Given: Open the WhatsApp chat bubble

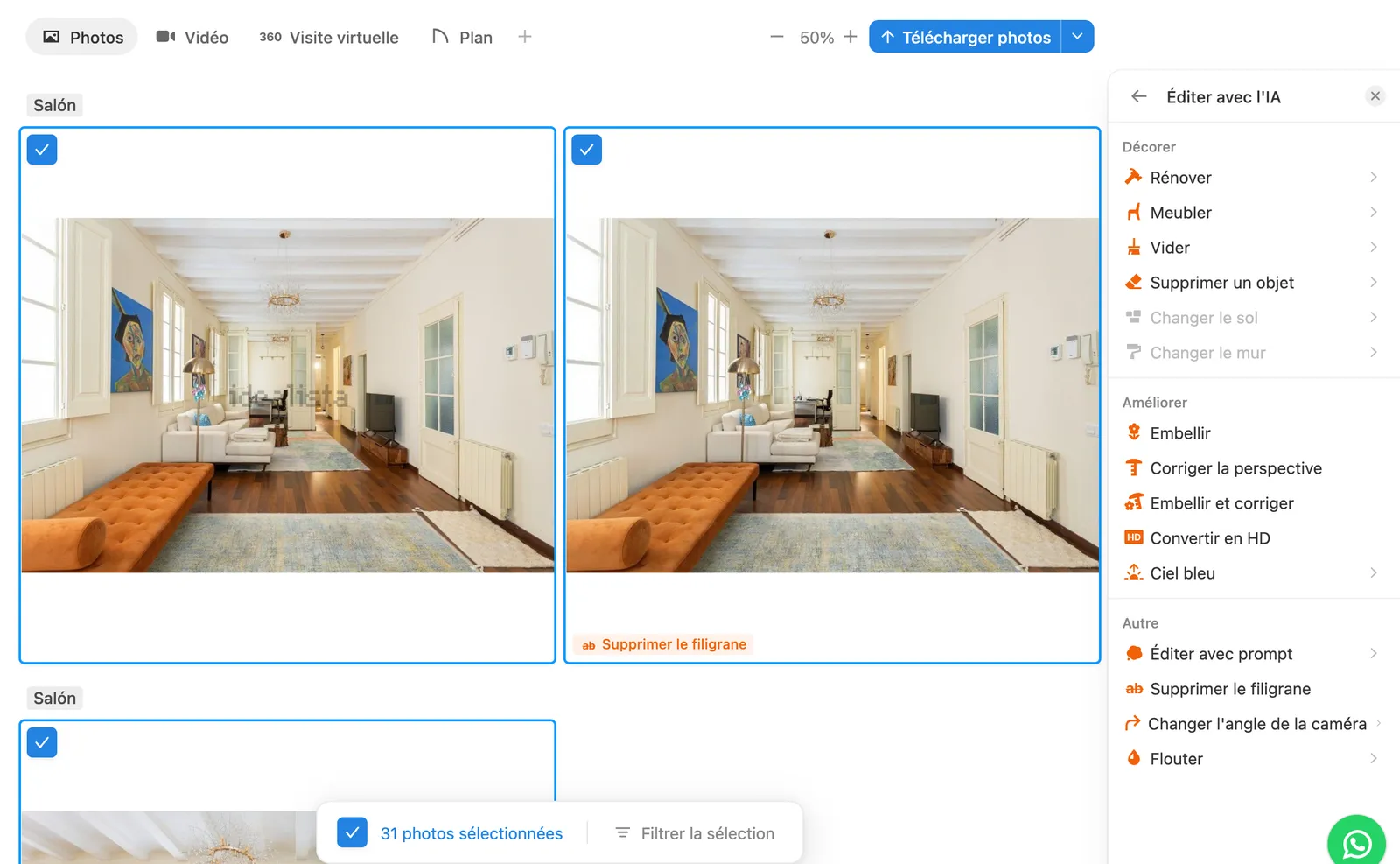Looking at the screenshot, I should point(1356,842).
